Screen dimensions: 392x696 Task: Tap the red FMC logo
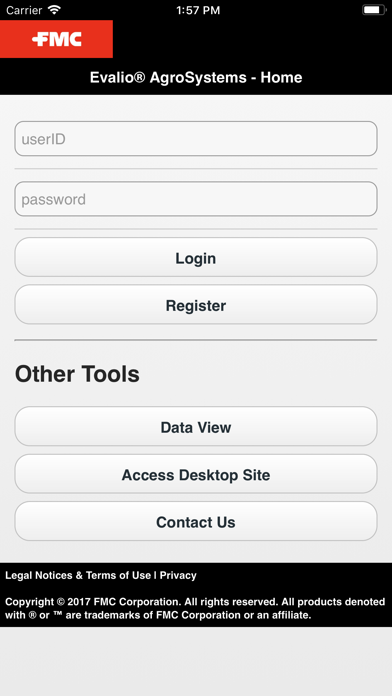coord(56,39)
